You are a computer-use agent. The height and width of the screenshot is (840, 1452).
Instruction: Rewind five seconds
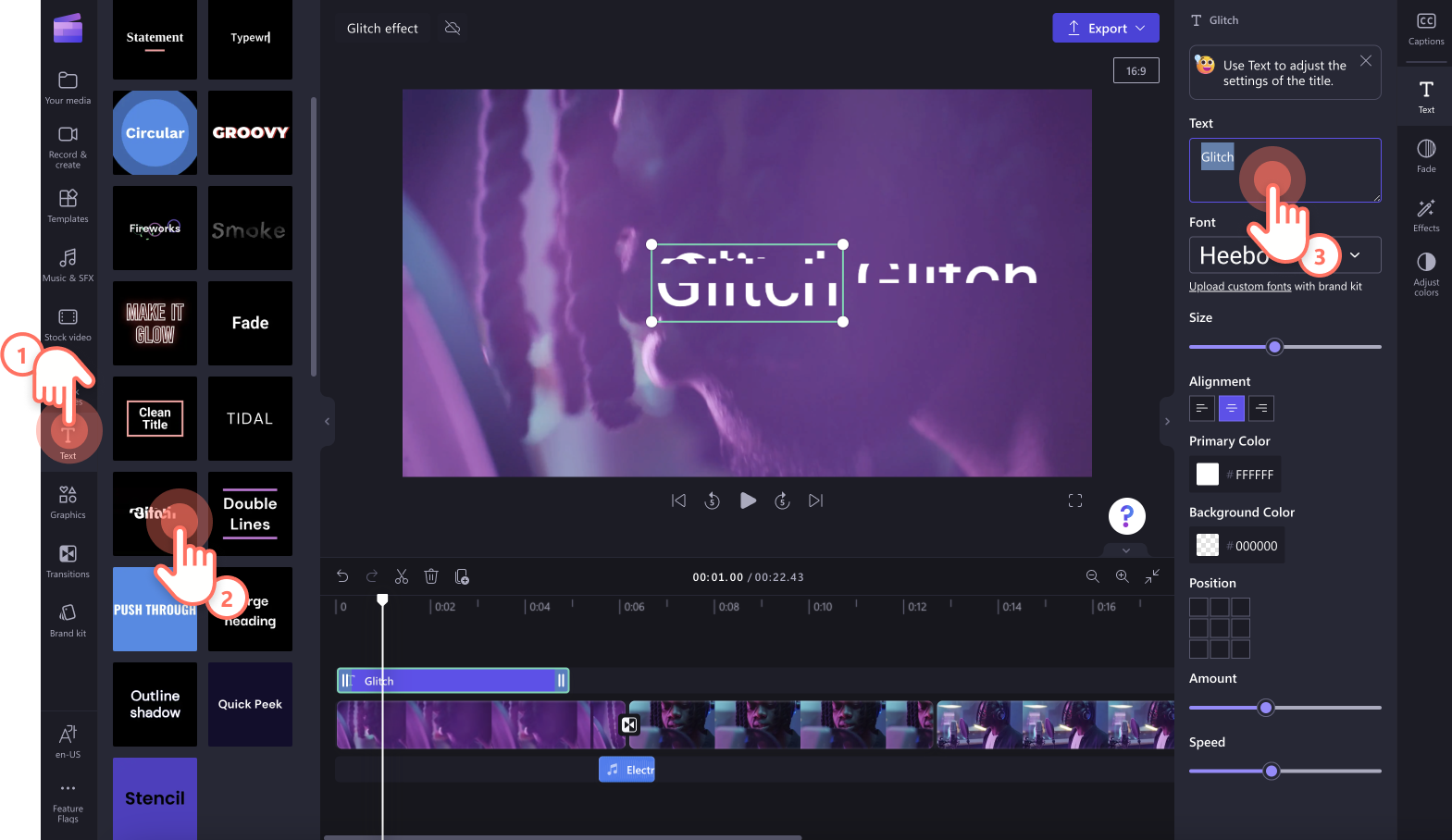coord(713,500)
